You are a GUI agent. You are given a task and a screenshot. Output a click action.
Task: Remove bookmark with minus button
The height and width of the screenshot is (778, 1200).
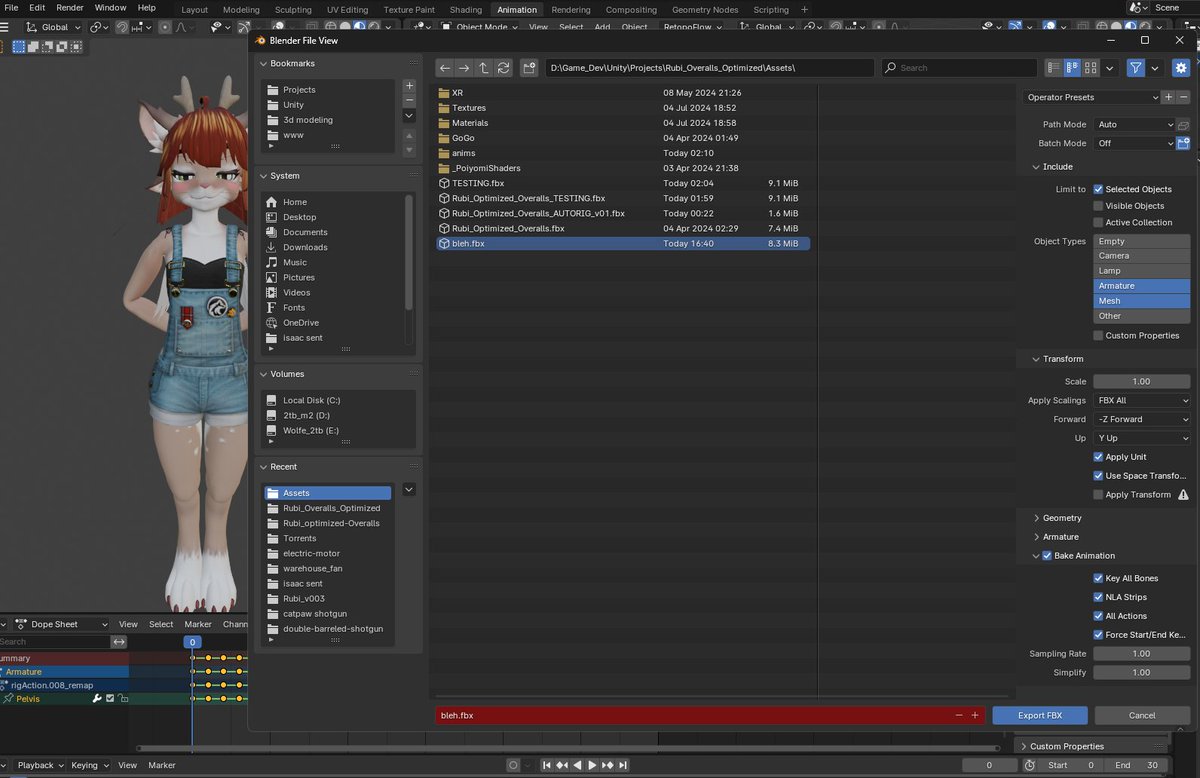coord(409,101)
